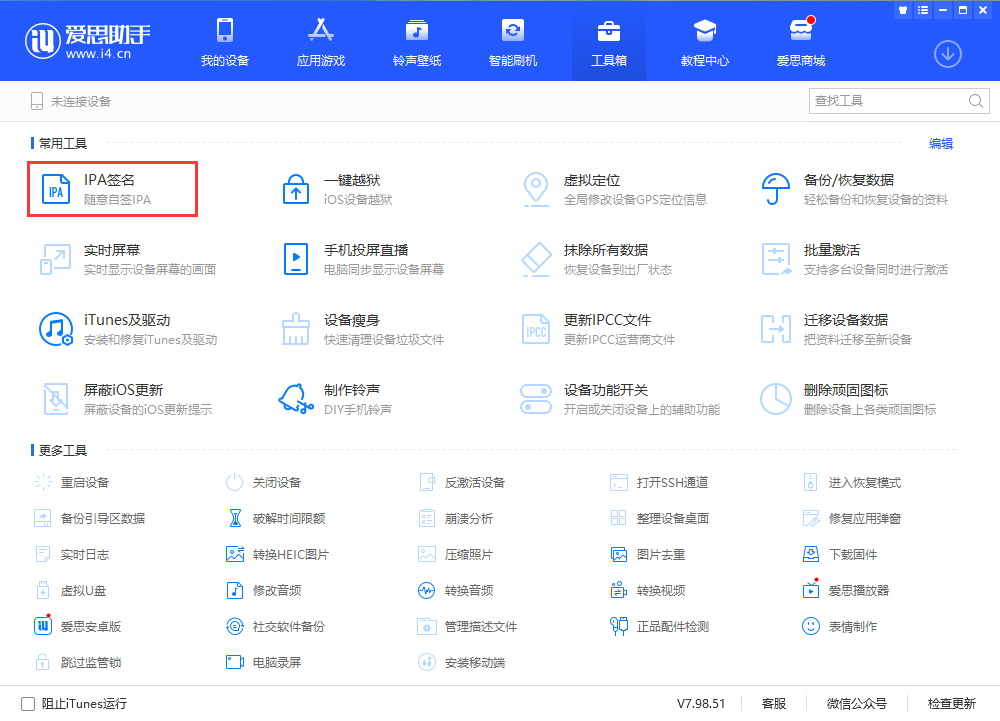Click the skin shirt icon in title bar
This screenshot has height=721, width=1000.
click(x=902, y=10)
